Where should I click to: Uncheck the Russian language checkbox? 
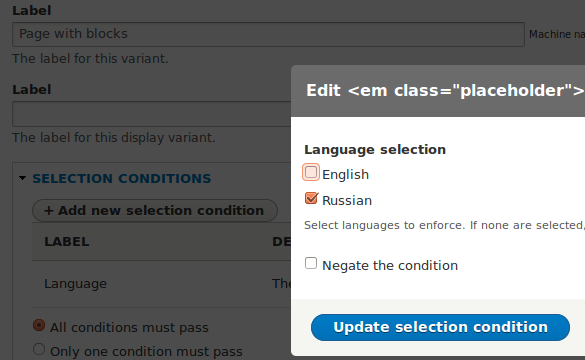pyautogui.click(x=311, y=198)
